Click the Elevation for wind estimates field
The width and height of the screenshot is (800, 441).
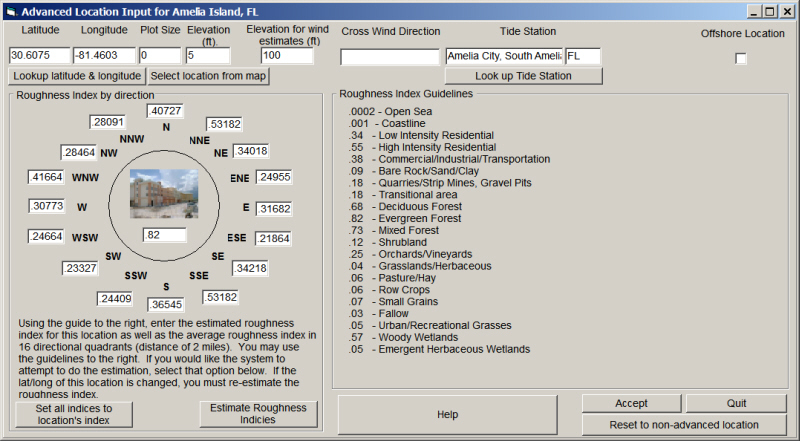tap(287, 56)
